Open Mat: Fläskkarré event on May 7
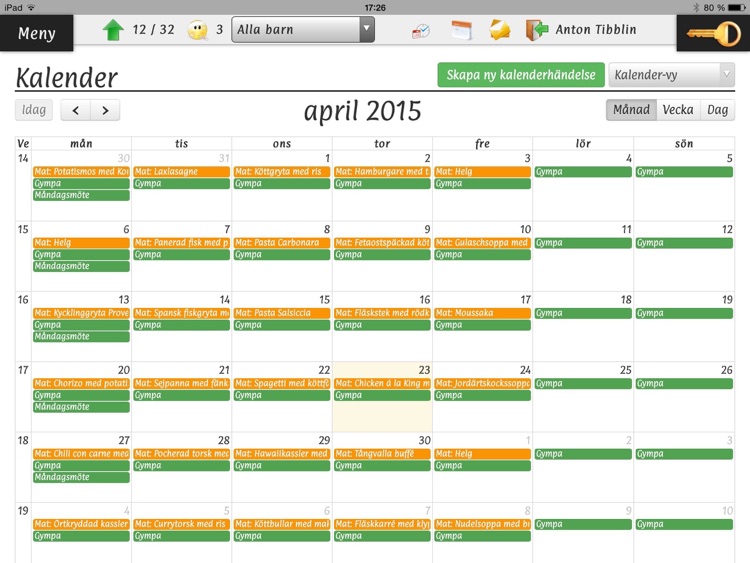Image resolution: width=750 pixels, height=563 pixels. tap(382, 524)
